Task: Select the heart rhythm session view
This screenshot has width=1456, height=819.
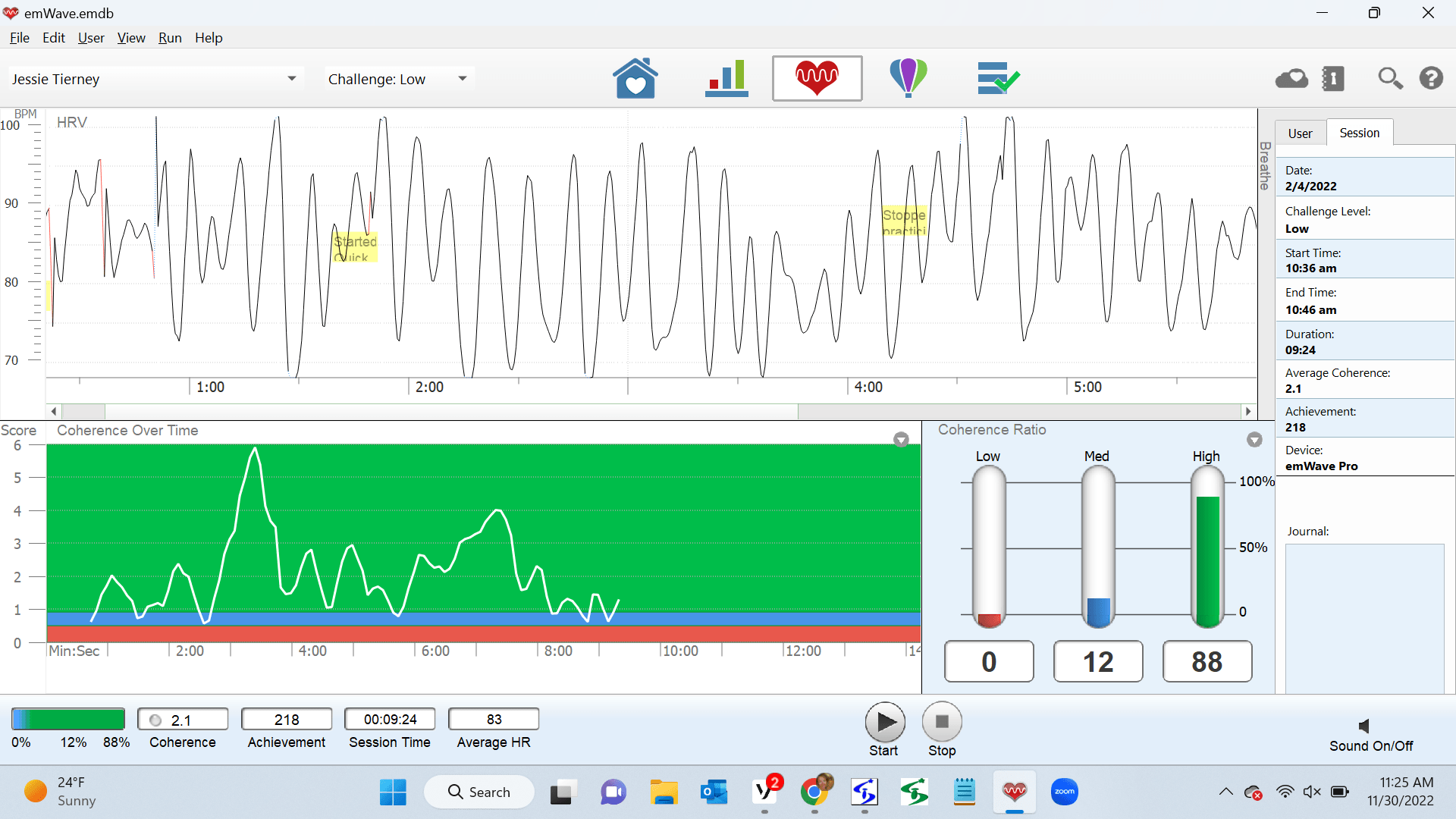Action: [x=817, y=78]
